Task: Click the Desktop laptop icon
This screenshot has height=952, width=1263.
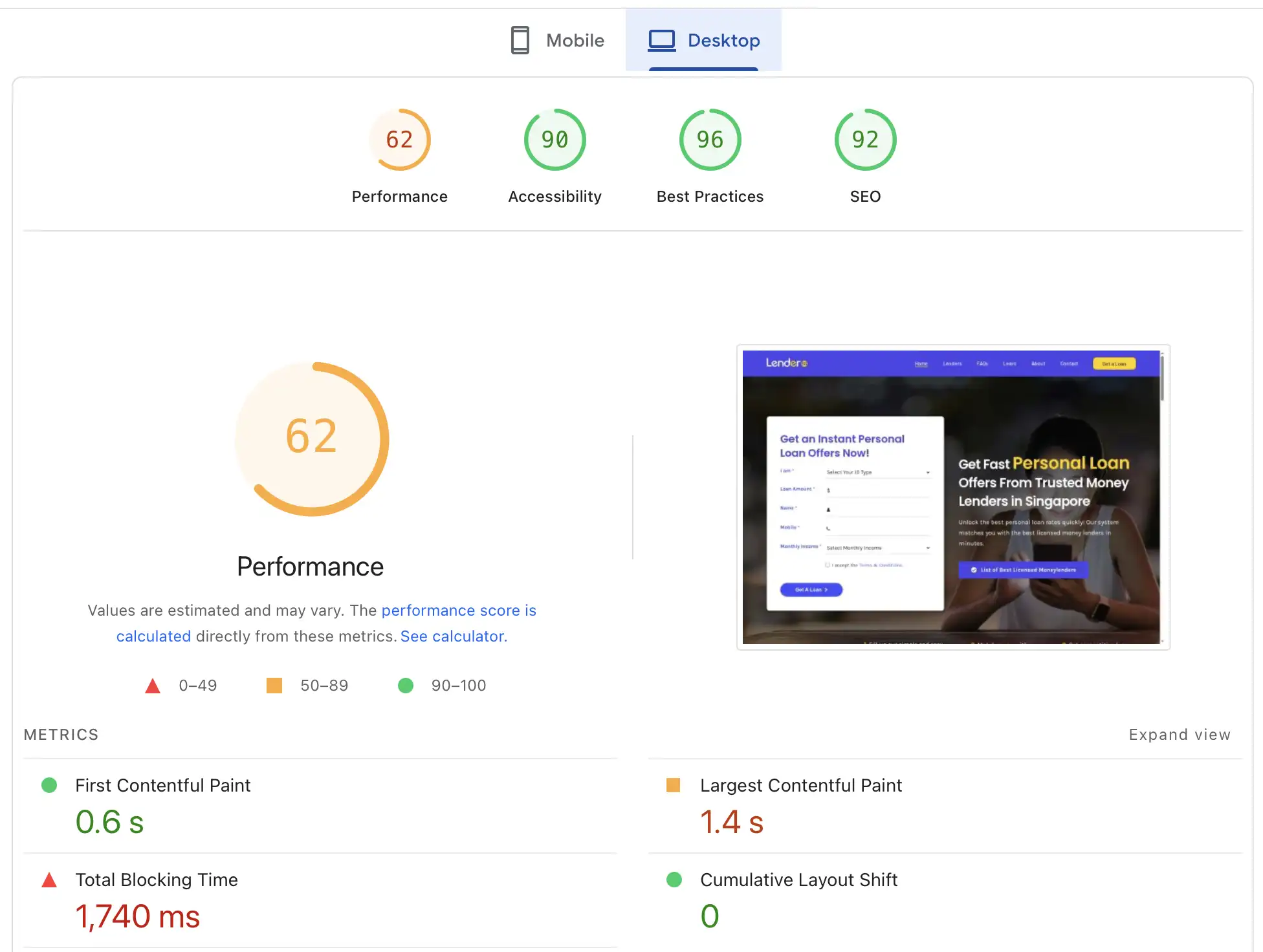Action: [661, 40]
